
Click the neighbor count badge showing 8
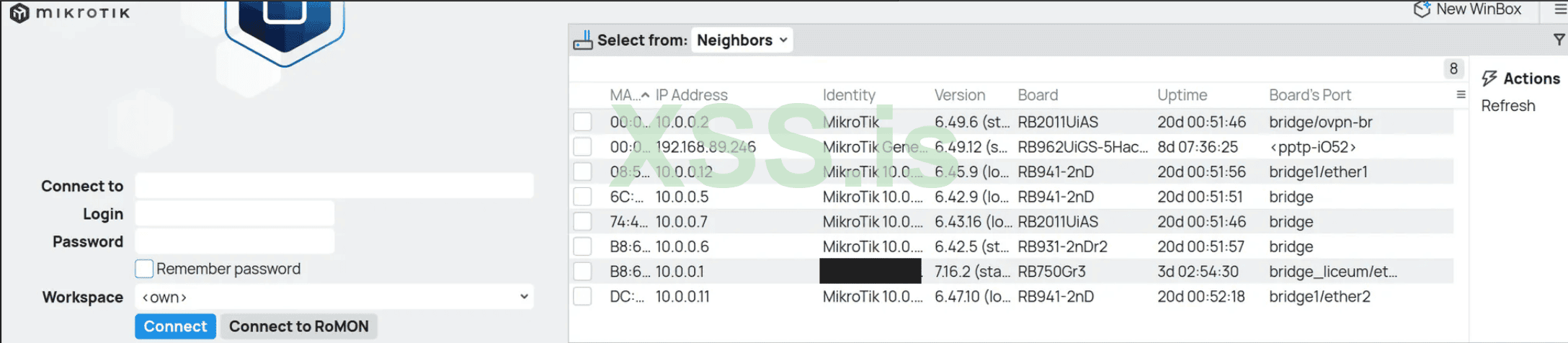(1453, 68)
